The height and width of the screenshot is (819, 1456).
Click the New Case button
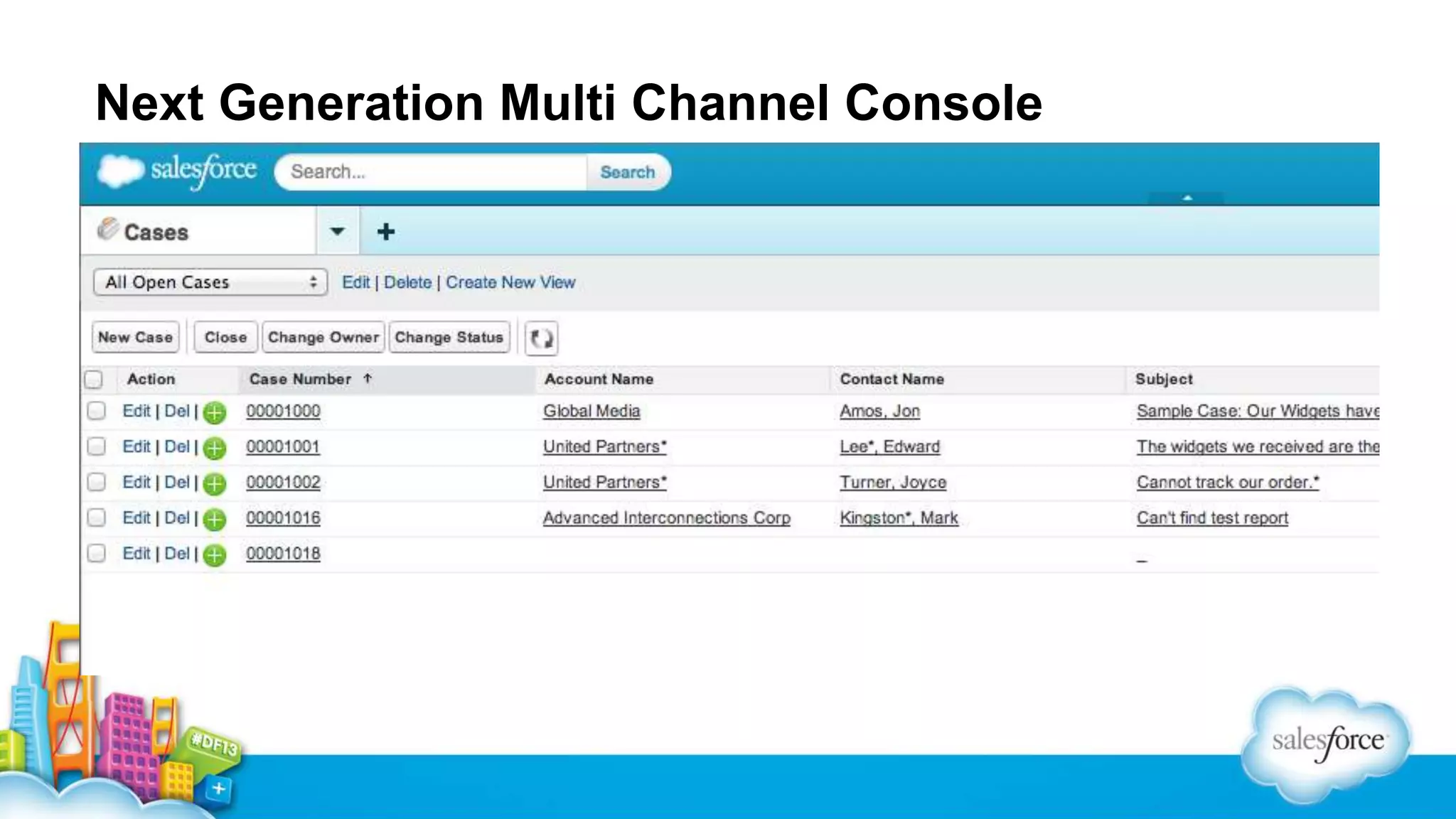(135, 337)
